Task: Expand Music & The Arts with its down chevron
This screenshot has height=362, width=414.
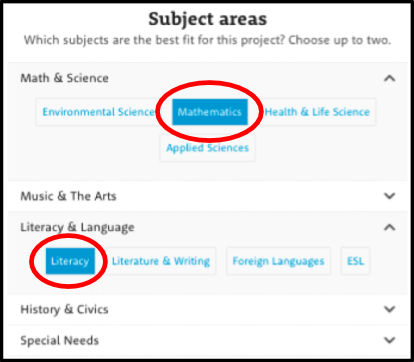Action: [389, 196]
